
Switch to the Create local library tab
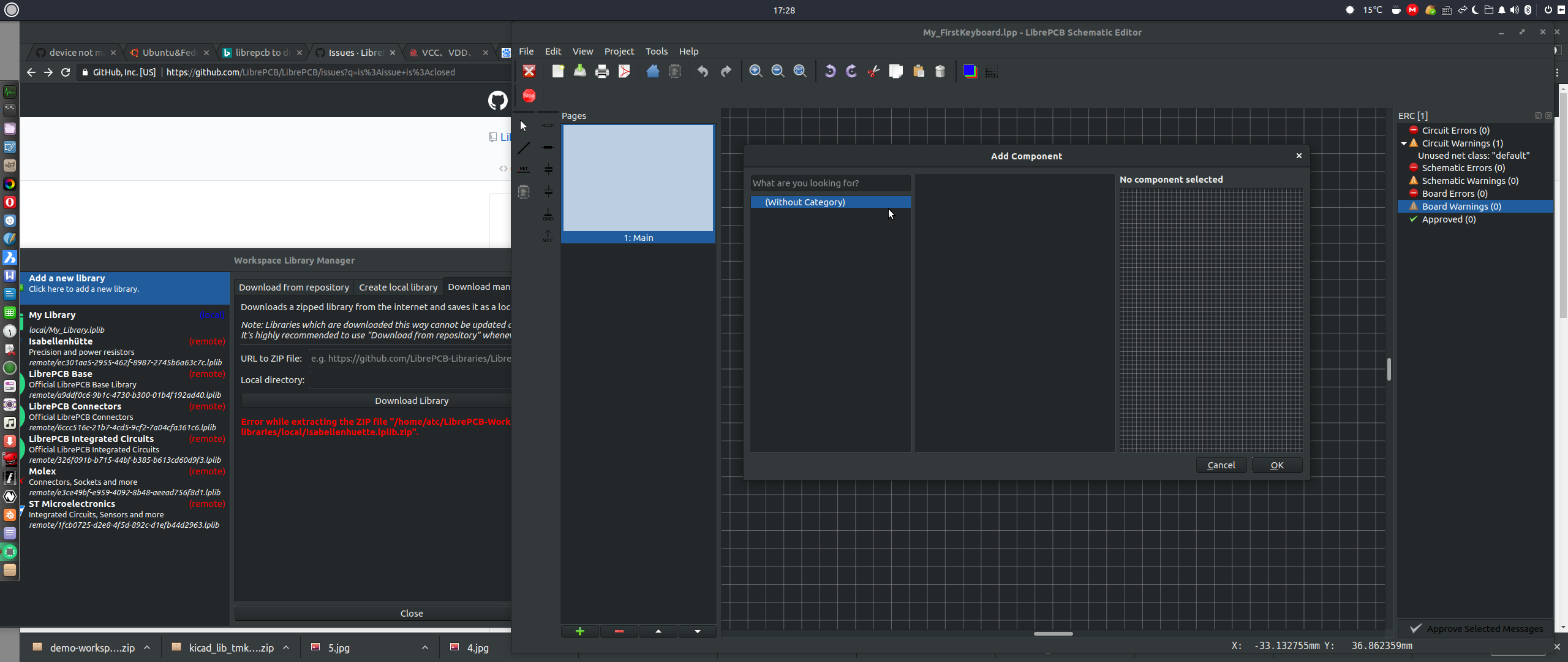tap(399, 287)
